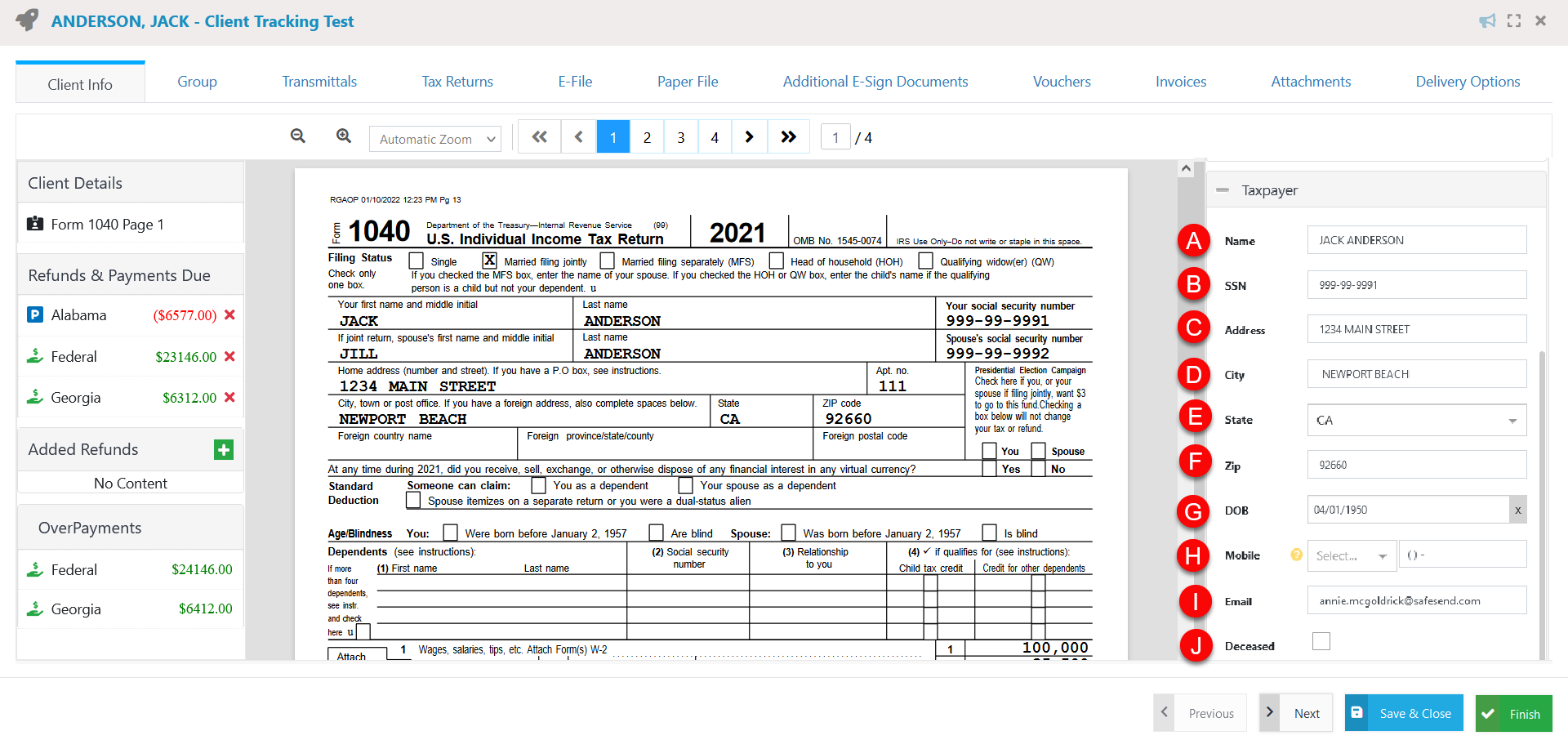Image resolution: width=1568 pixels, height=749 pixels.
Task: Switch to the E-File tab
Action: tap(575, 82)
